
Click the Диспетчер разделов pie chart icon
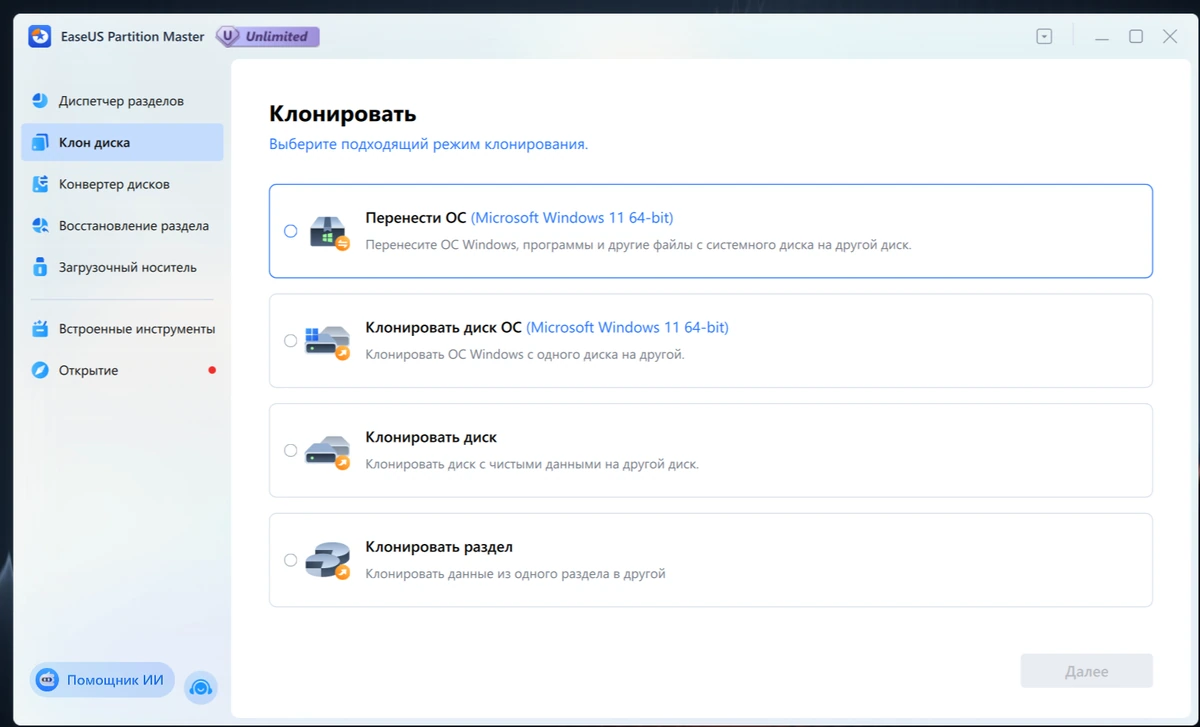click(40, 101)
